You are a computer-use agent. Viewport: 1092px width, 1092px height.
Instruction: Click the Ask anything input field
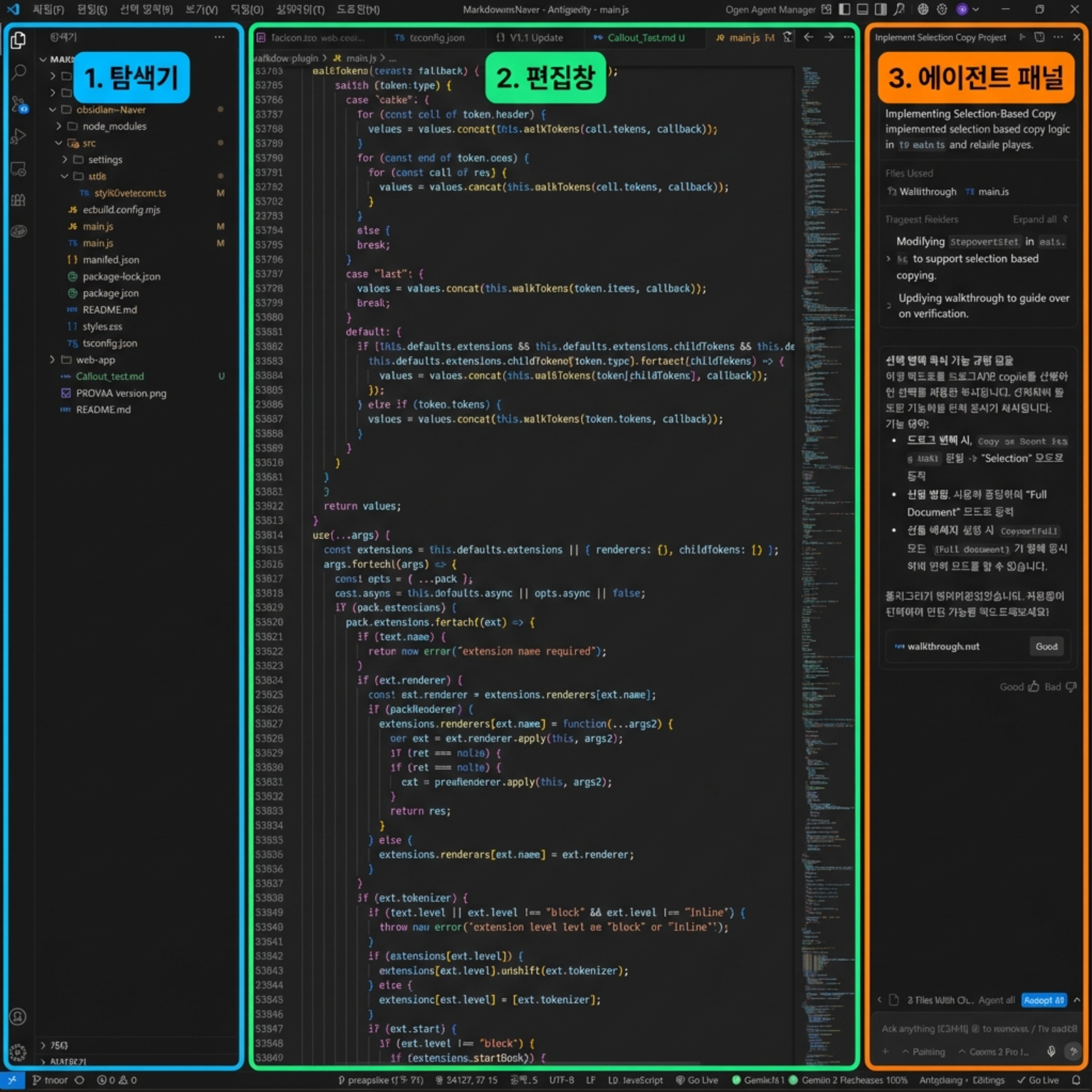pyautogui.click(x=979, y=1029)
